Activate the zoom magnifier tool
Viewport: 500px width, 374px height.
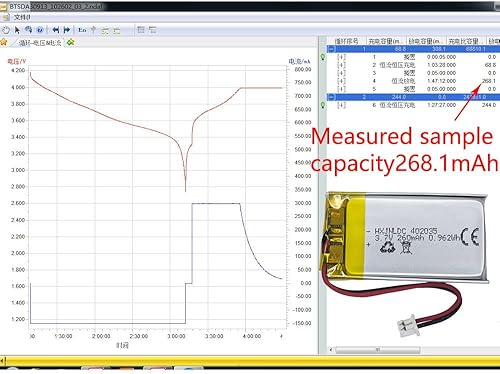[x=29, y=30]
